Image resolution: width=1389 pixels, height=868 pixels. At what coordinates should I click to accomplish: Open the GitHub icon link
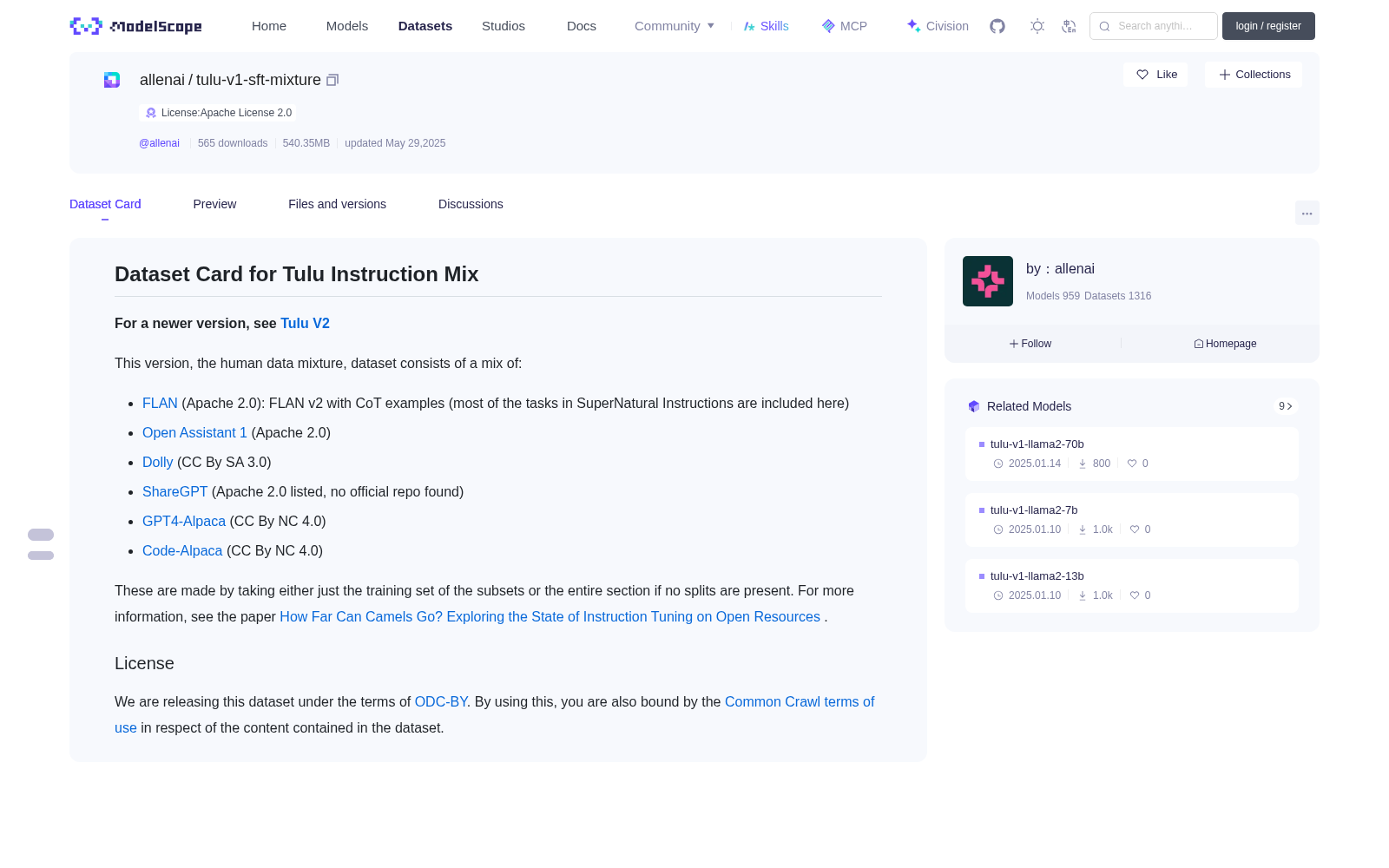(997, 26)
